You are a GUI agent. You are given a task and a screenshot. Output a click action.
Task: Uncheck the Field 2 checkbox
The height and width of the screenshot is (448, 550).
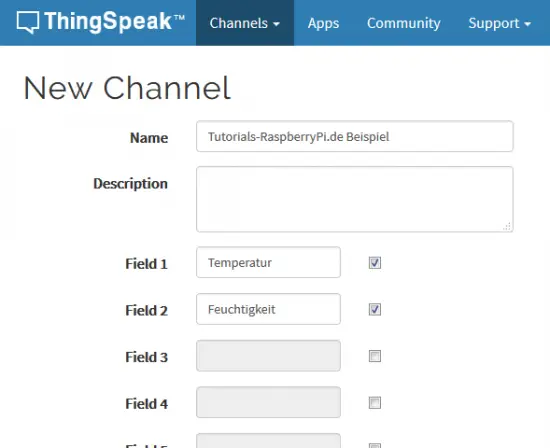(375, 309)
